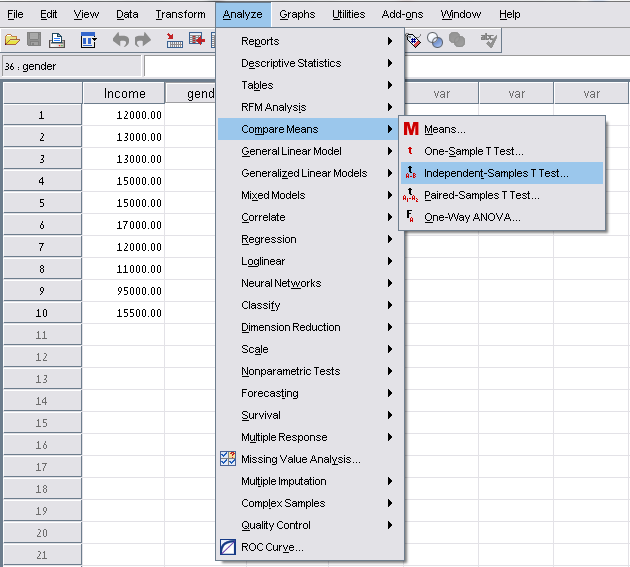Click the A1-A2 icon for Paired-Samples T Test

point(410,194)
